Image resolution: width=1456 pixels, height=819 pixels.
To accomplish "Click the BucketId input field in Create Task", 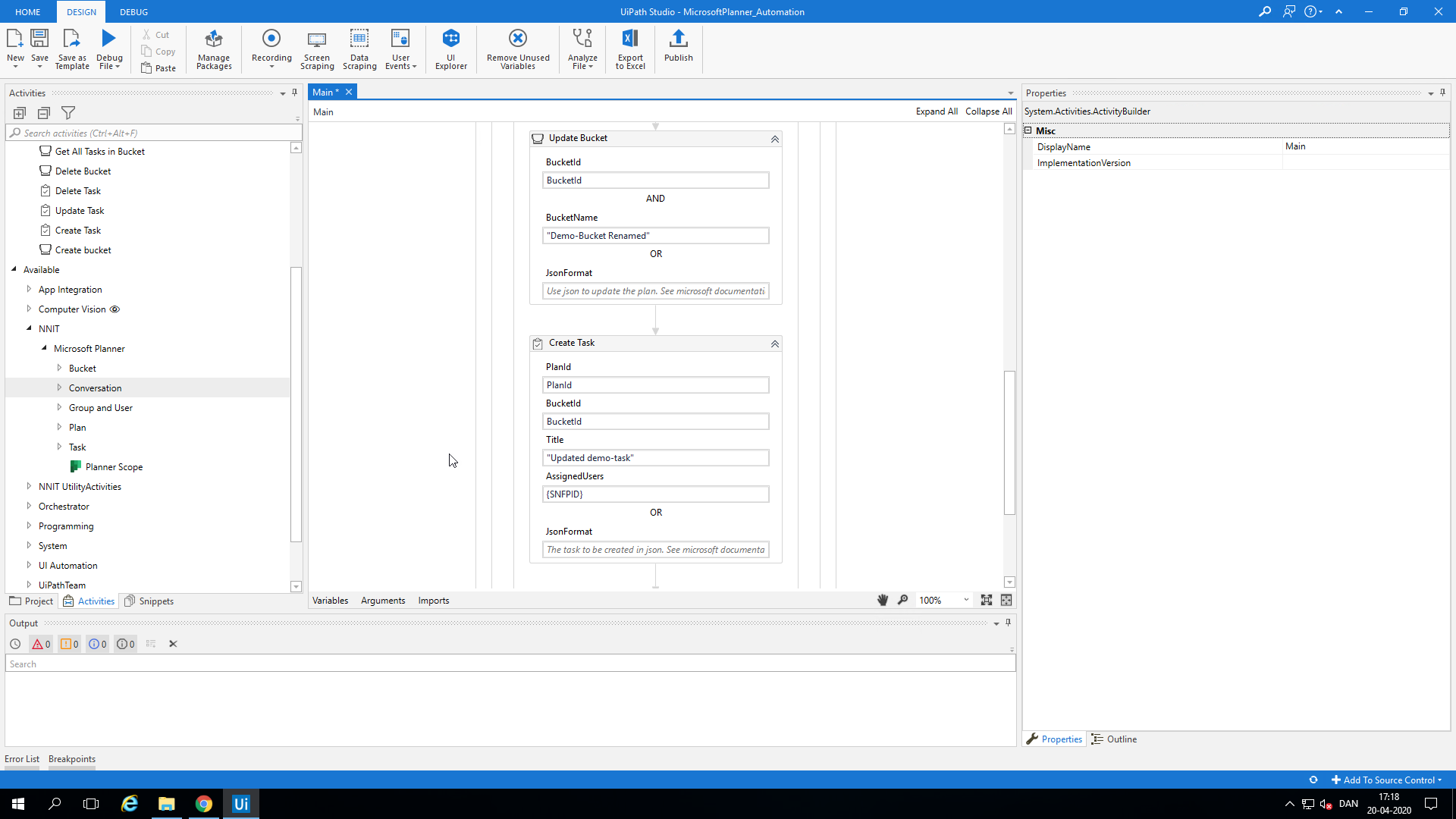I will (x=656, y=421).
